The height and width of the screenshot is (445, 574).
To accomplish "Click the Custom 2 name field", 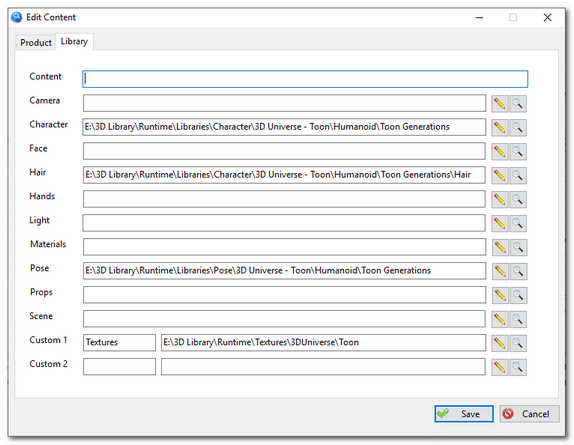I will click(119, 367).
